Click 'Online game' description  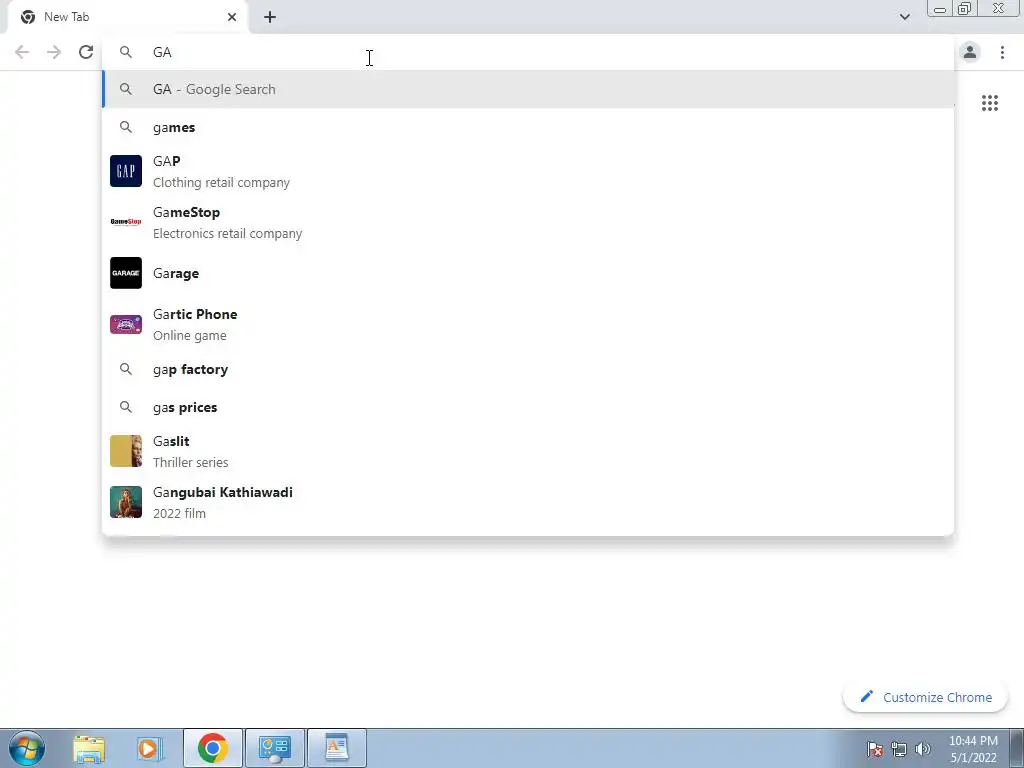pyautogui.click(x=189, y=336)
